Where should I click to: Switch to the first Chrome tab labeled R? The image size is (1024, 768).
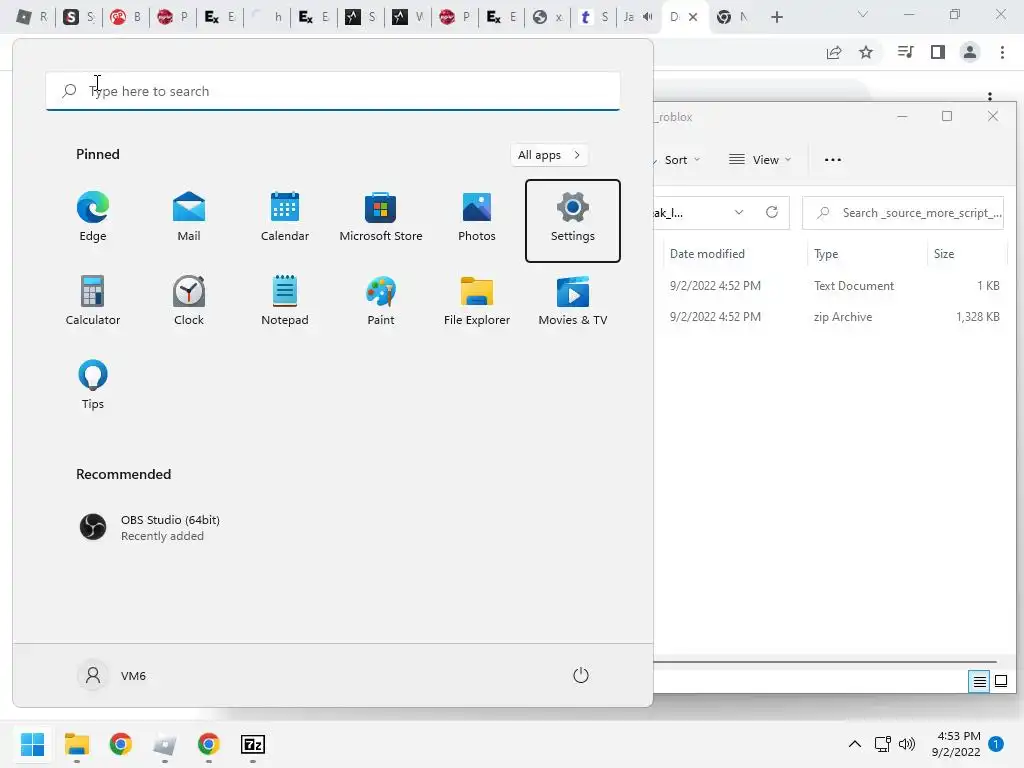click(x=32, y=17)
